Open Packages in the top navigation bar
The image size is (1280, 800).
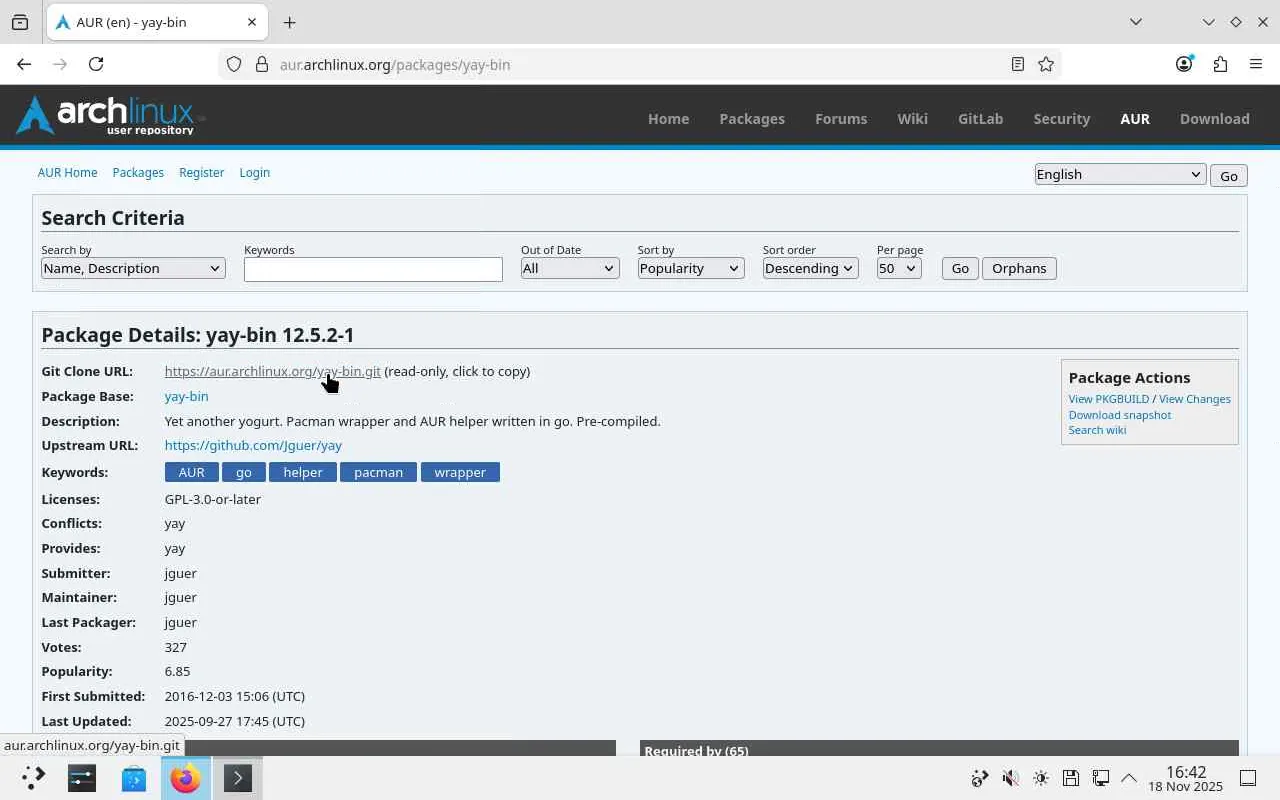[752, 118]
